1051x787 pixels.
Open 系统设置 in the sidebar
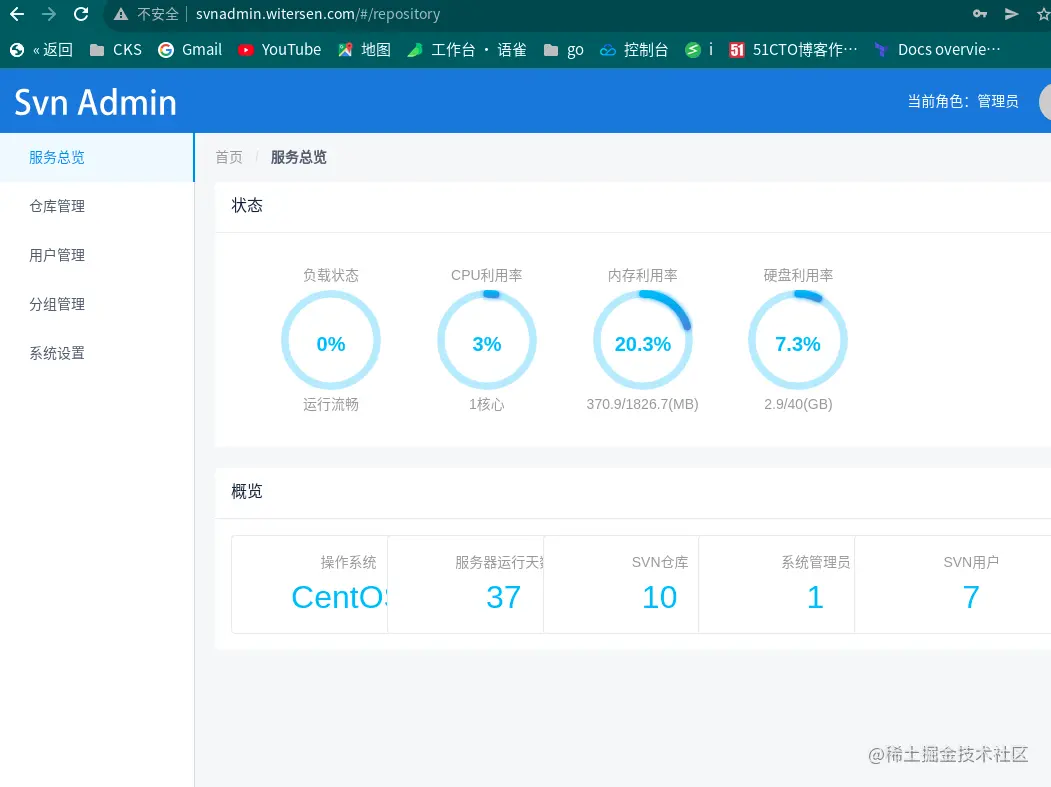tap(97, 353)
